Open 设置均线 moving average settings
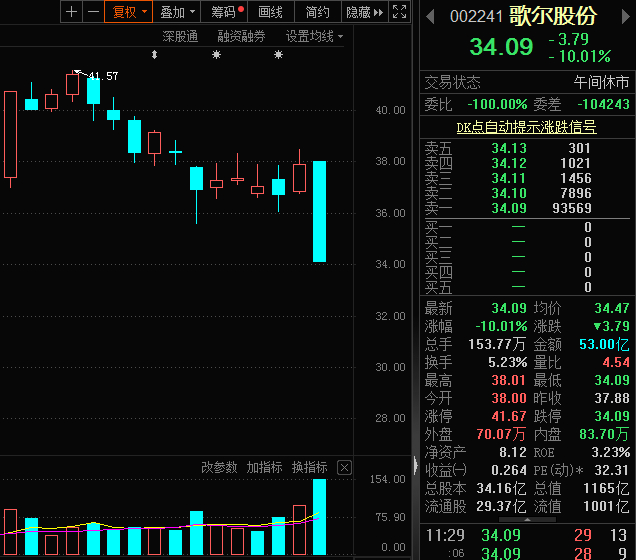Viewport: 636px width, 560px height. (x=314, y=36)
